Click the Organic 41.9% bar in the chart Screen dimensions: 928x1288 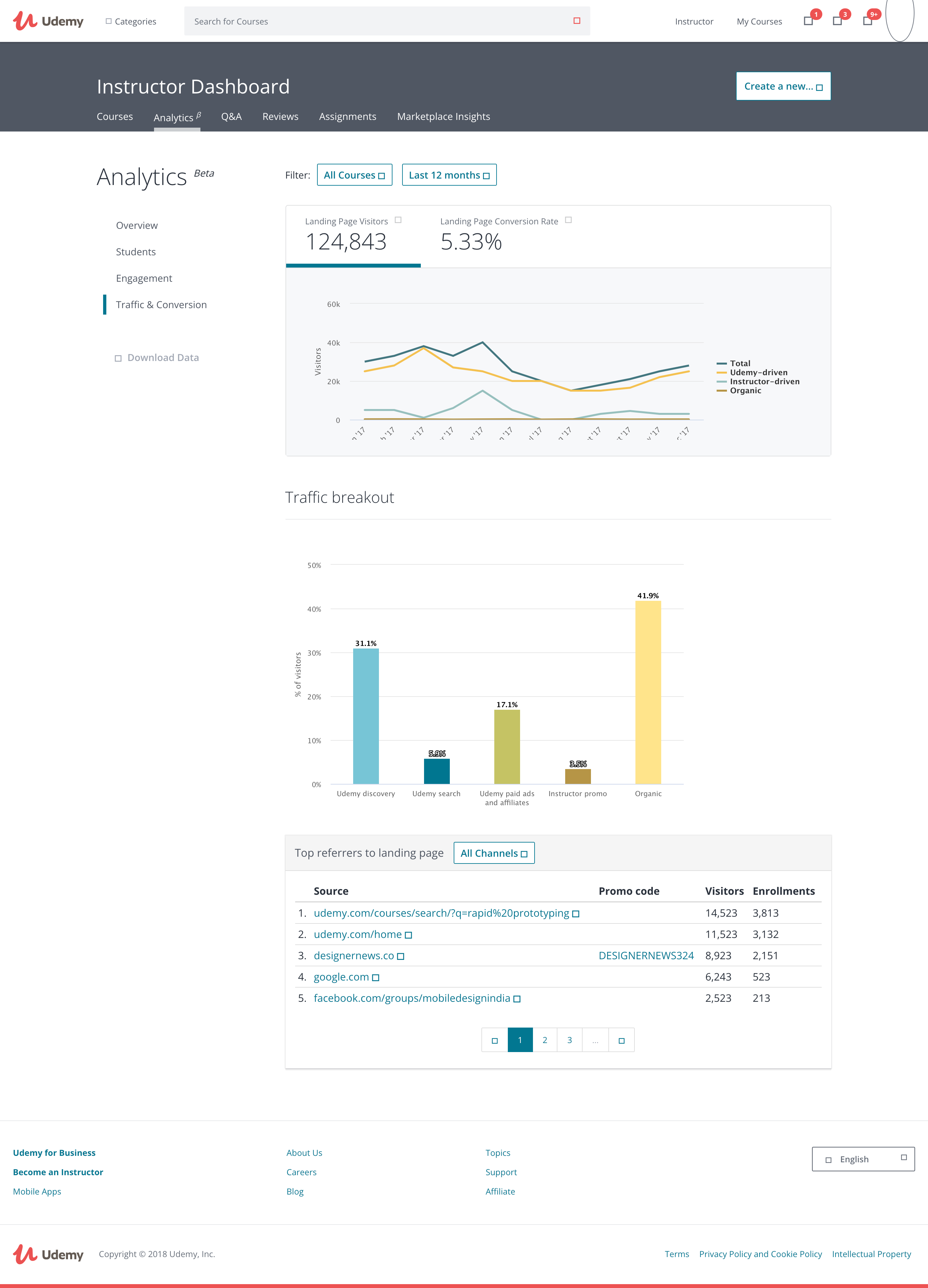click(x=648, y=692)
